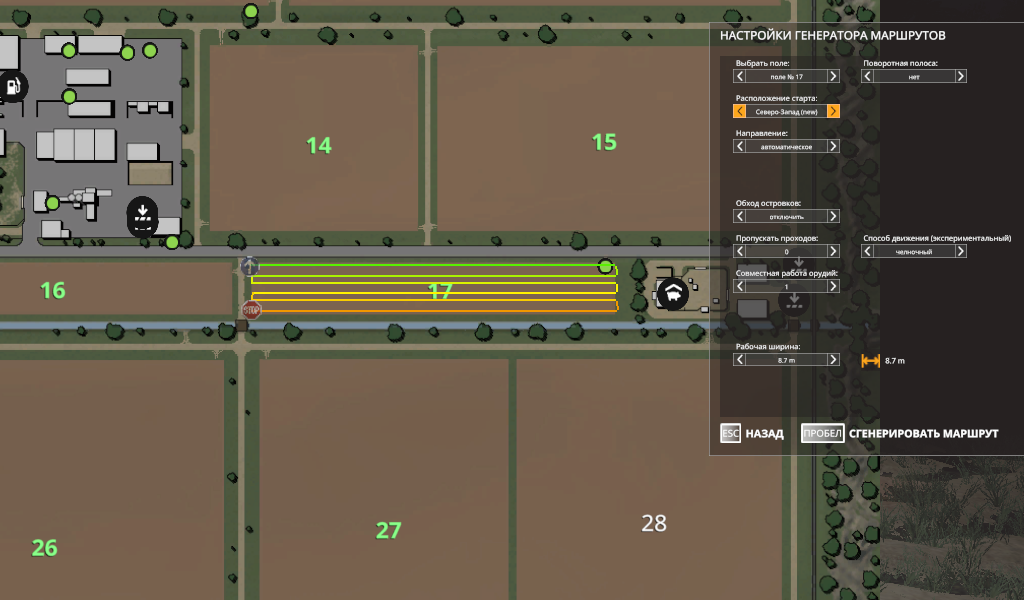1024x600 pixels.
Task: Select field number 28 on map
Action: pyautogui.click(x=654, y=523)
